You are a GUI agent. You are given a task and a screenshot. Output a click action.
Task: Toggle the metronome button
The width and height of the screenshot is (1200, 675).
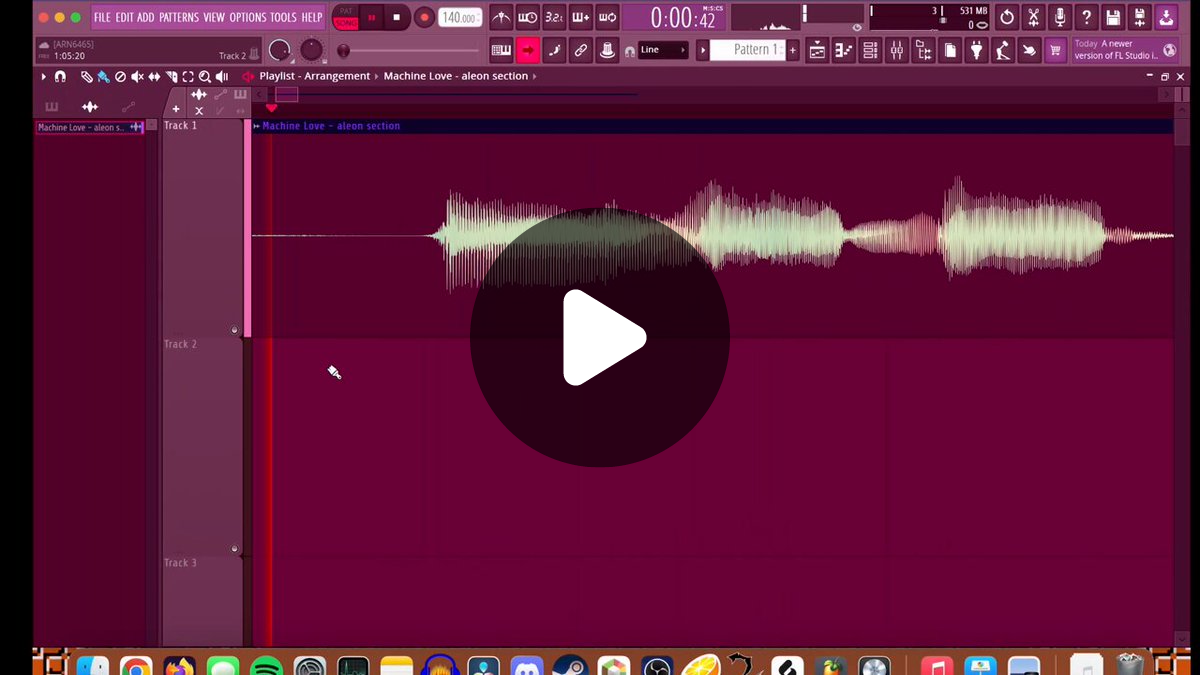coord(502,17)
